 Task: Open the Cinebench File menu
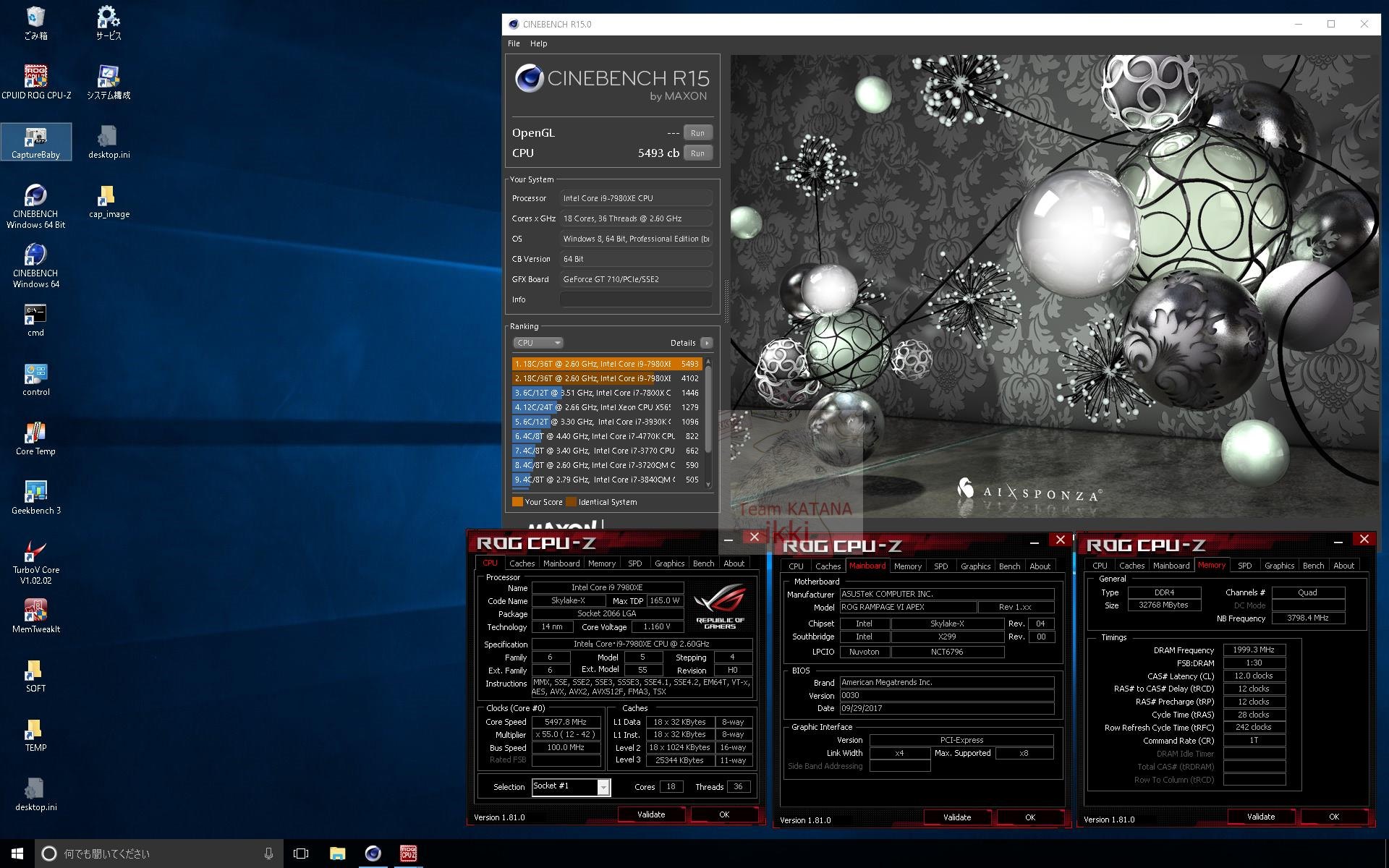click(514, 43)
